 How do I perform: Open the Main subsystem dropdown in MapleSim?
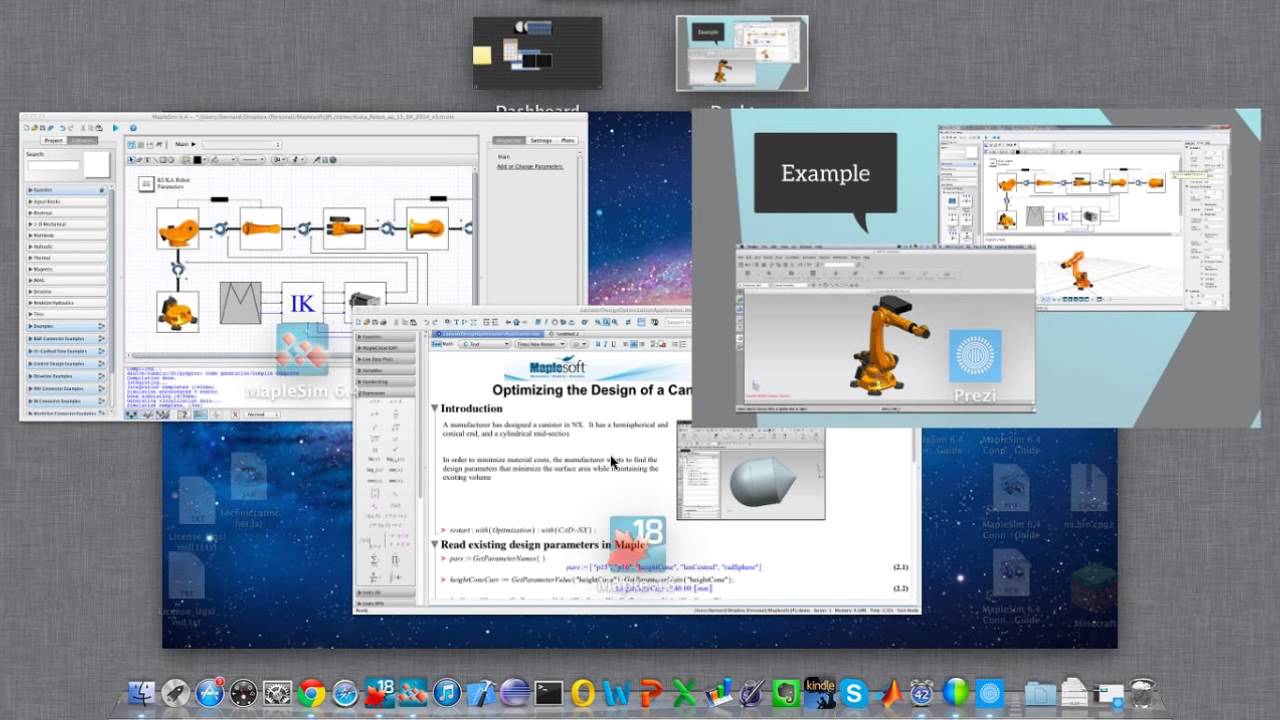click(x=242, y=145)
